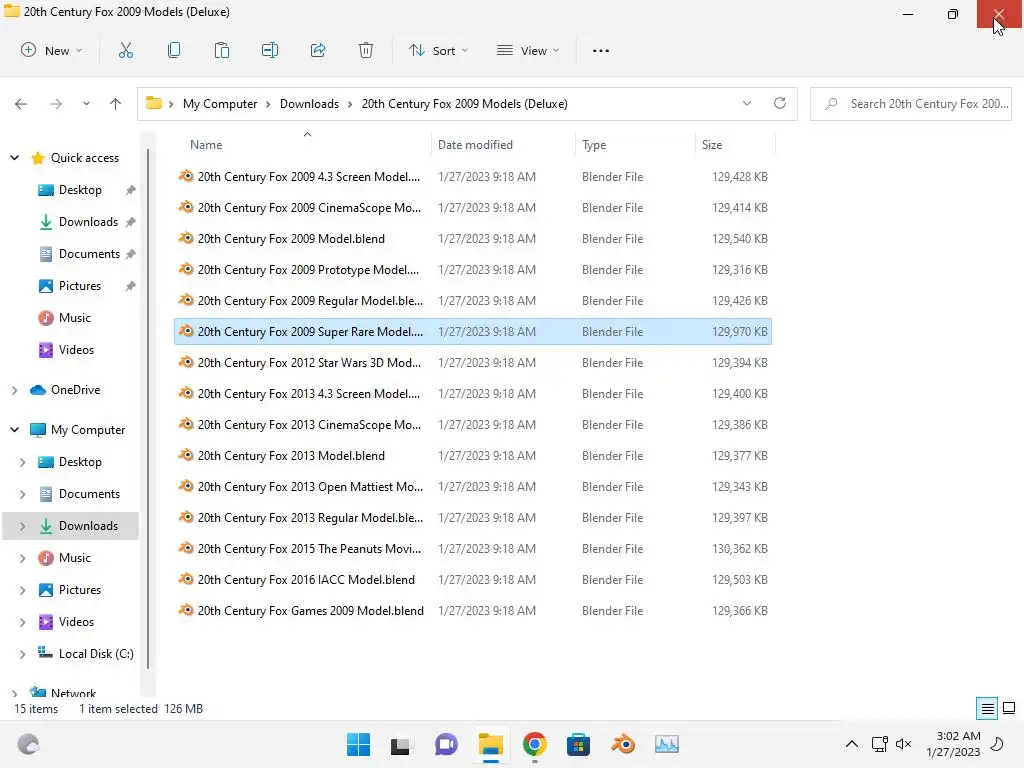This screenshot has width=1024, height=768.
Task: Click the Cut scissors icon
Action: 125,50
